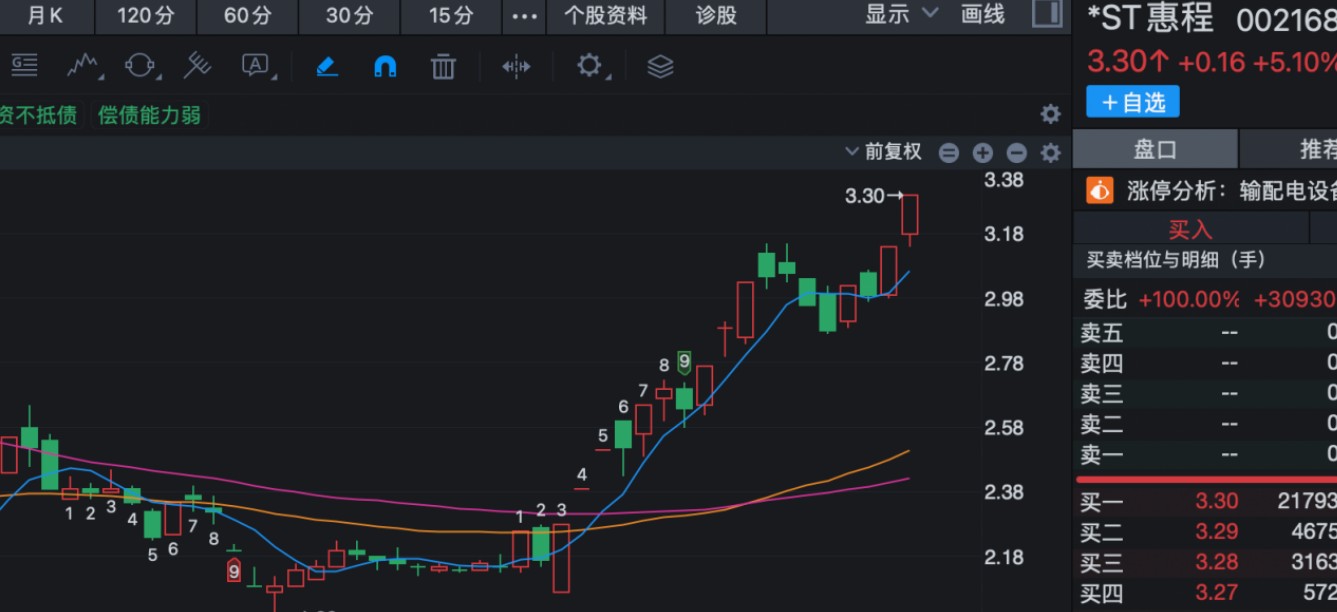Expand more time periods via ellipsis
1337x612 pixels.
(524, 16)
